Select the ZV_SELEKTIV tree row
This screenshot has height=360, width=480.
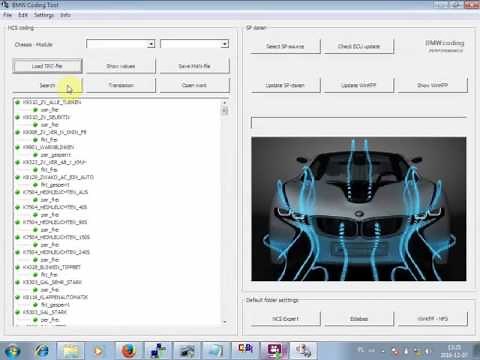(x=46, y=117)
